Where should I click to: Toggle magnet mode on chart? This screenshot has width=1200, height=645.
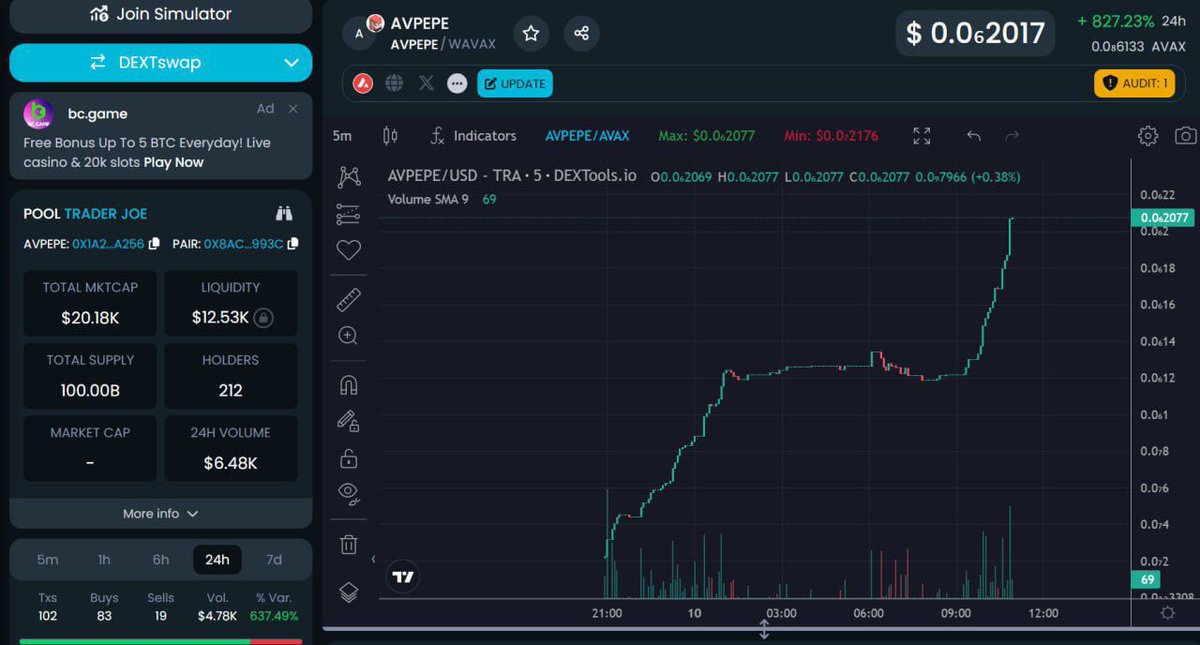click(x=348, y=386)
